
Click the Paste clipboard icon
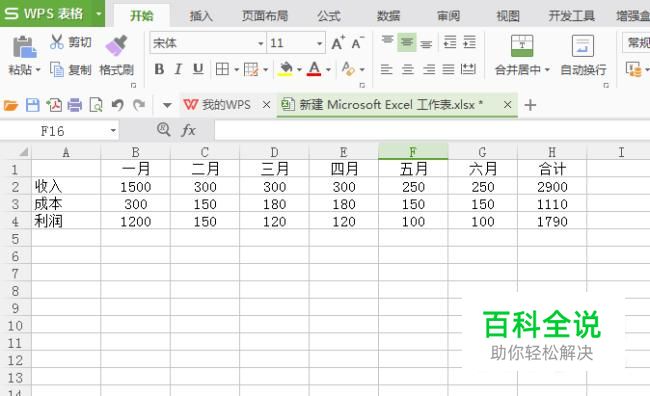tap(24, 47)
